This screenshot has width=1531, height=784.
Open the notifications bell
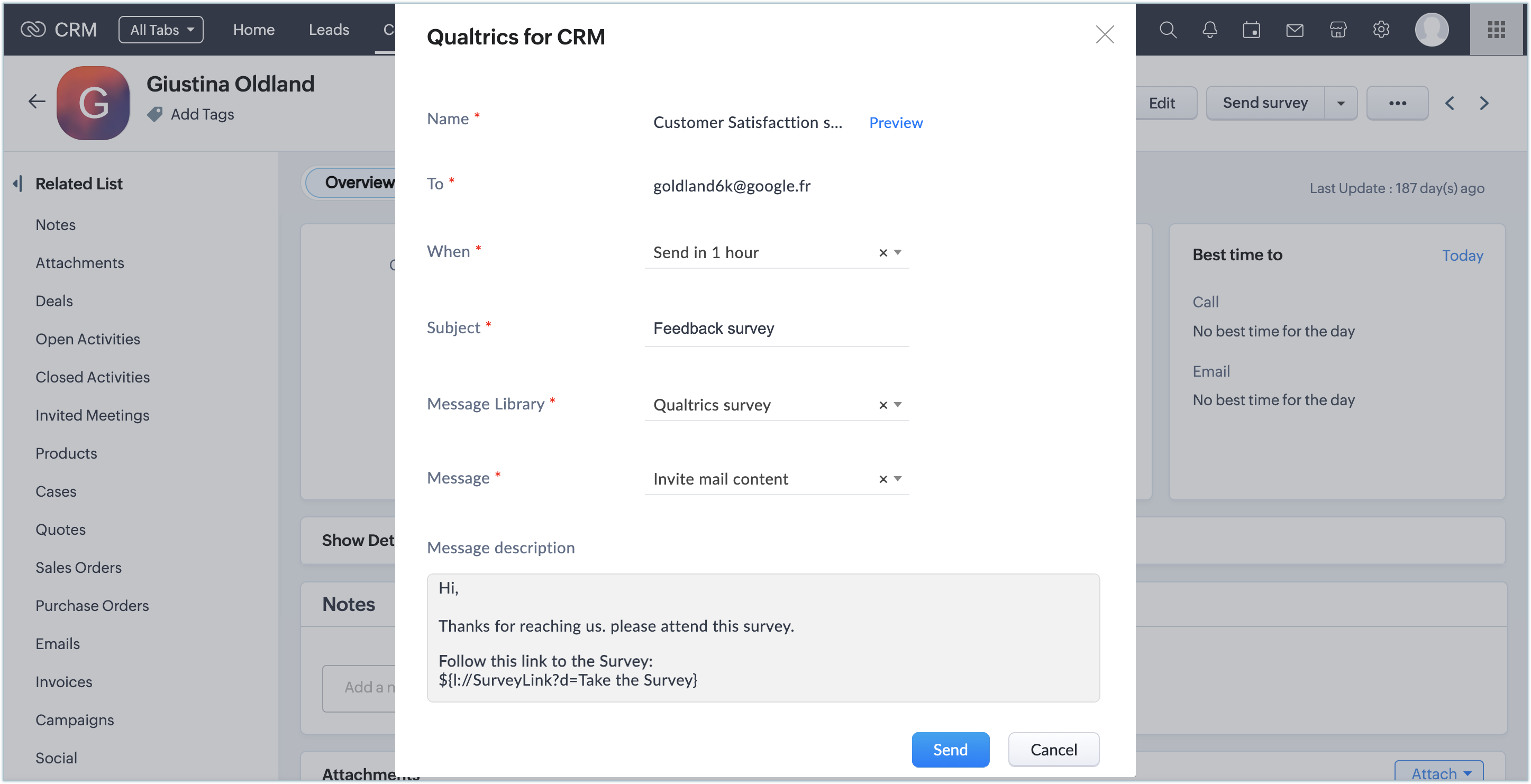coord(1209,30)
